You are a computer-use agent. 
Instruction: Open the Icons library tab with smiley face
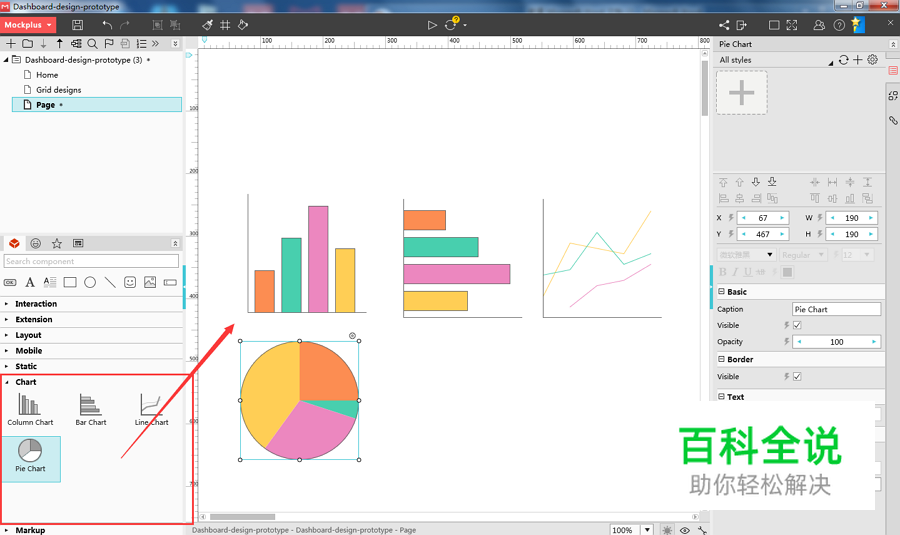36,243
